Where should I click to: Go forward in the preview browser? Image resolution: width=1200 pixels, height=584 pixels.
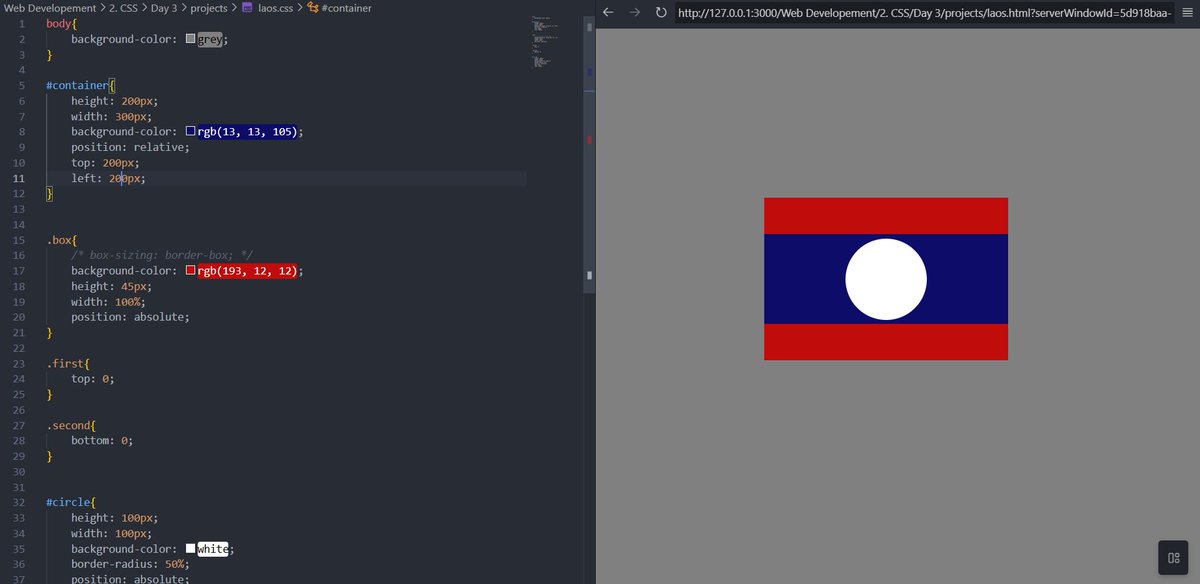634,13
